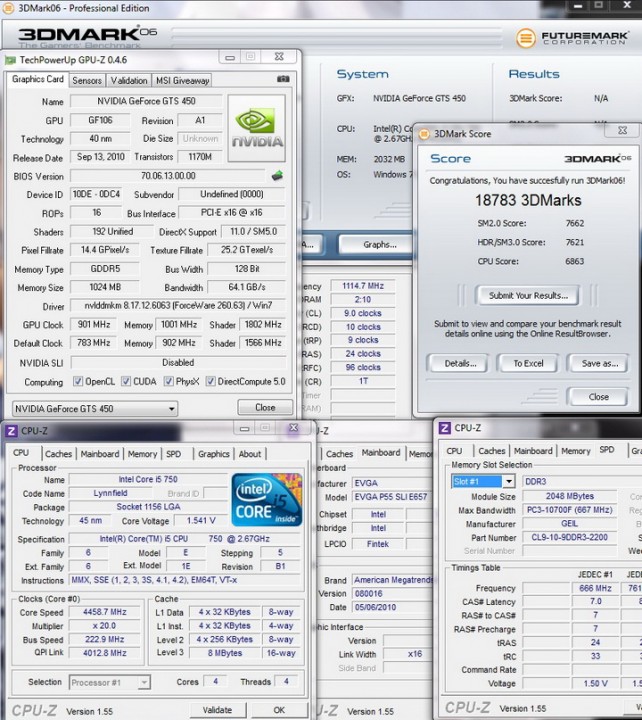The height and width of the screenshot is (720, 642).
Task: Open the Caches tab in the EVGA P55 CPU-Z window
Action: pyautogui.click(x=339, y=454)
